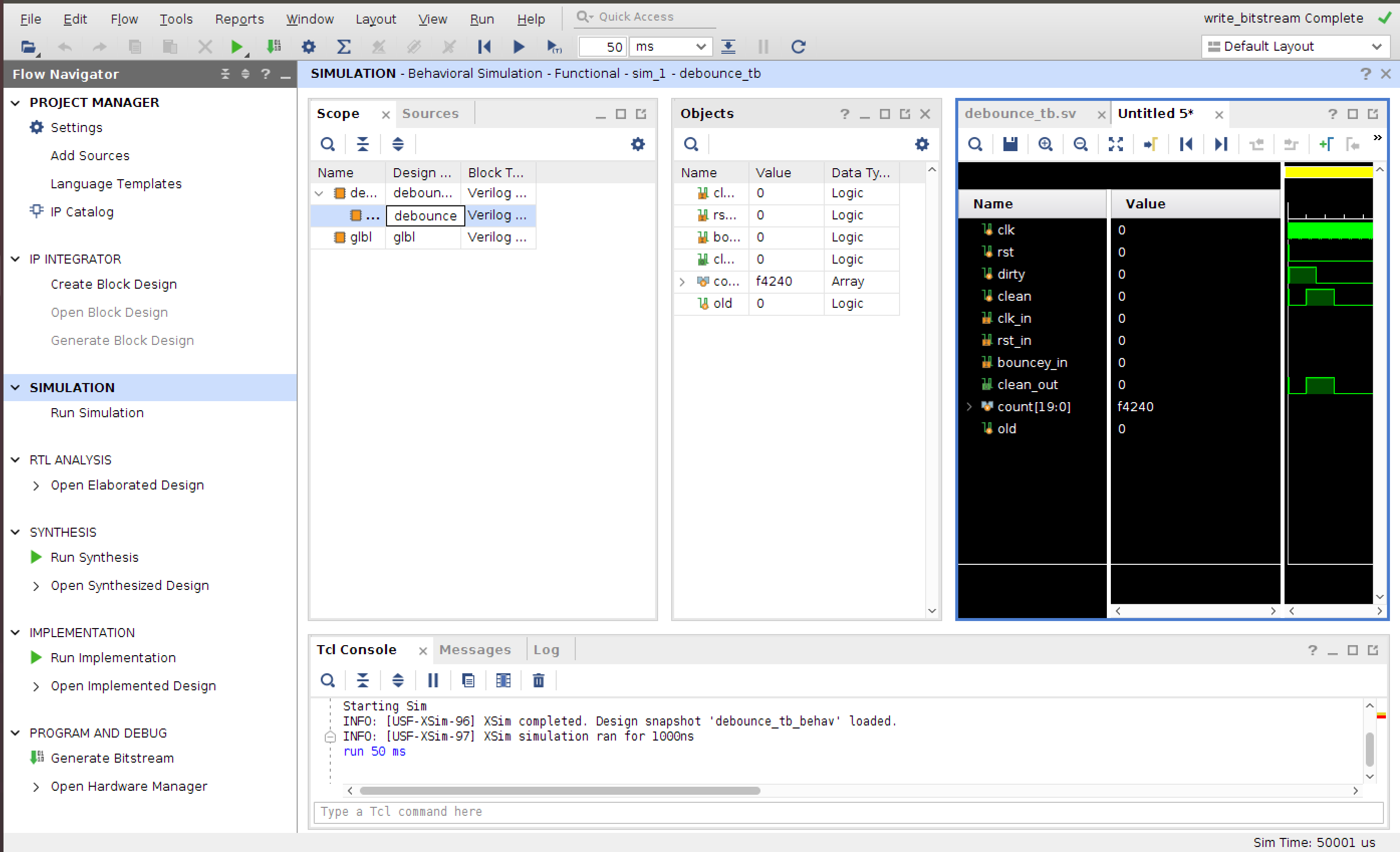This screenshot has width=1400, height=852.
Task: Clear the Tcl Console with trash icon
Action: click(538, 680)
